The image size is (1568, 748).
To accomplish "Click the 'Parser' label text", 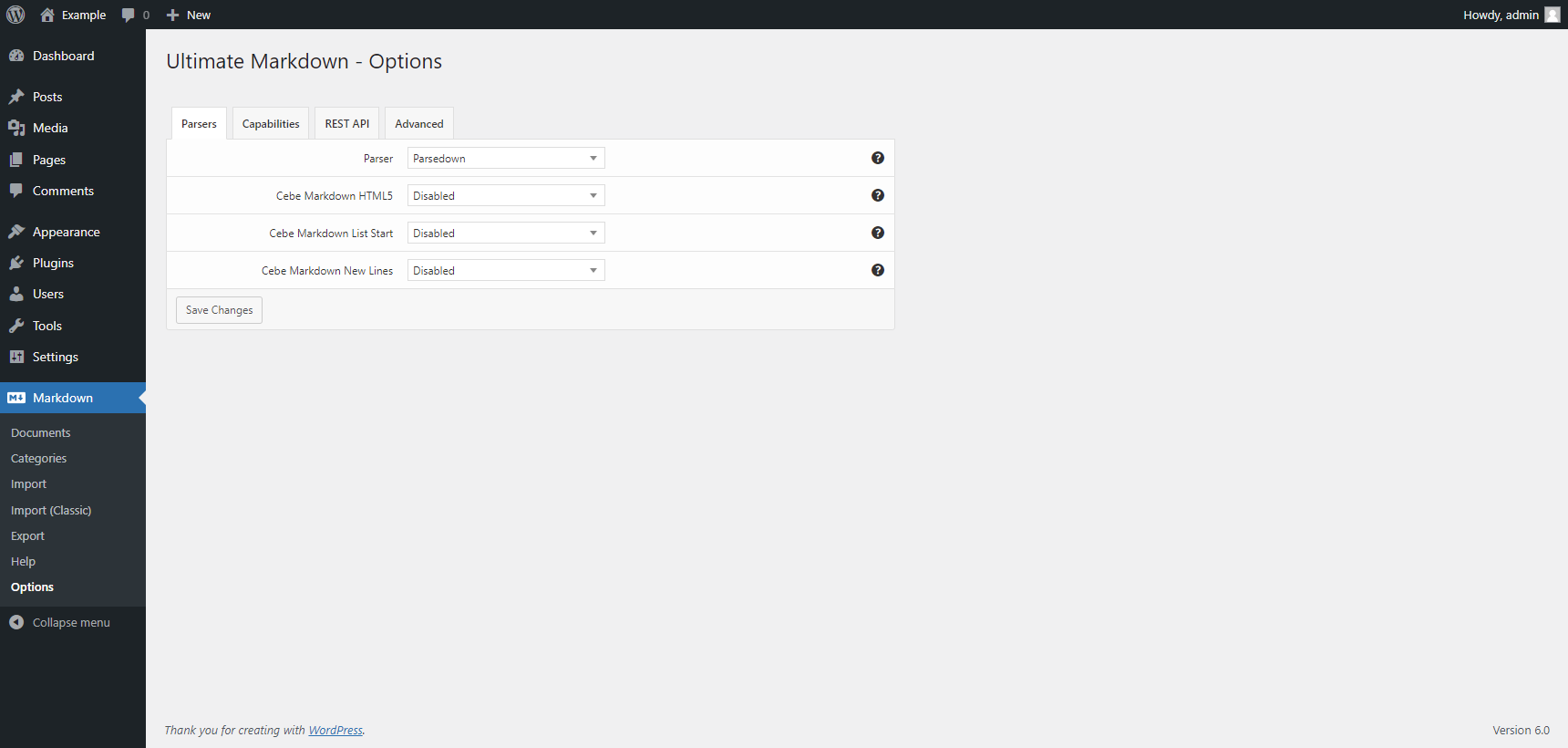I will [x=378, y=158].
